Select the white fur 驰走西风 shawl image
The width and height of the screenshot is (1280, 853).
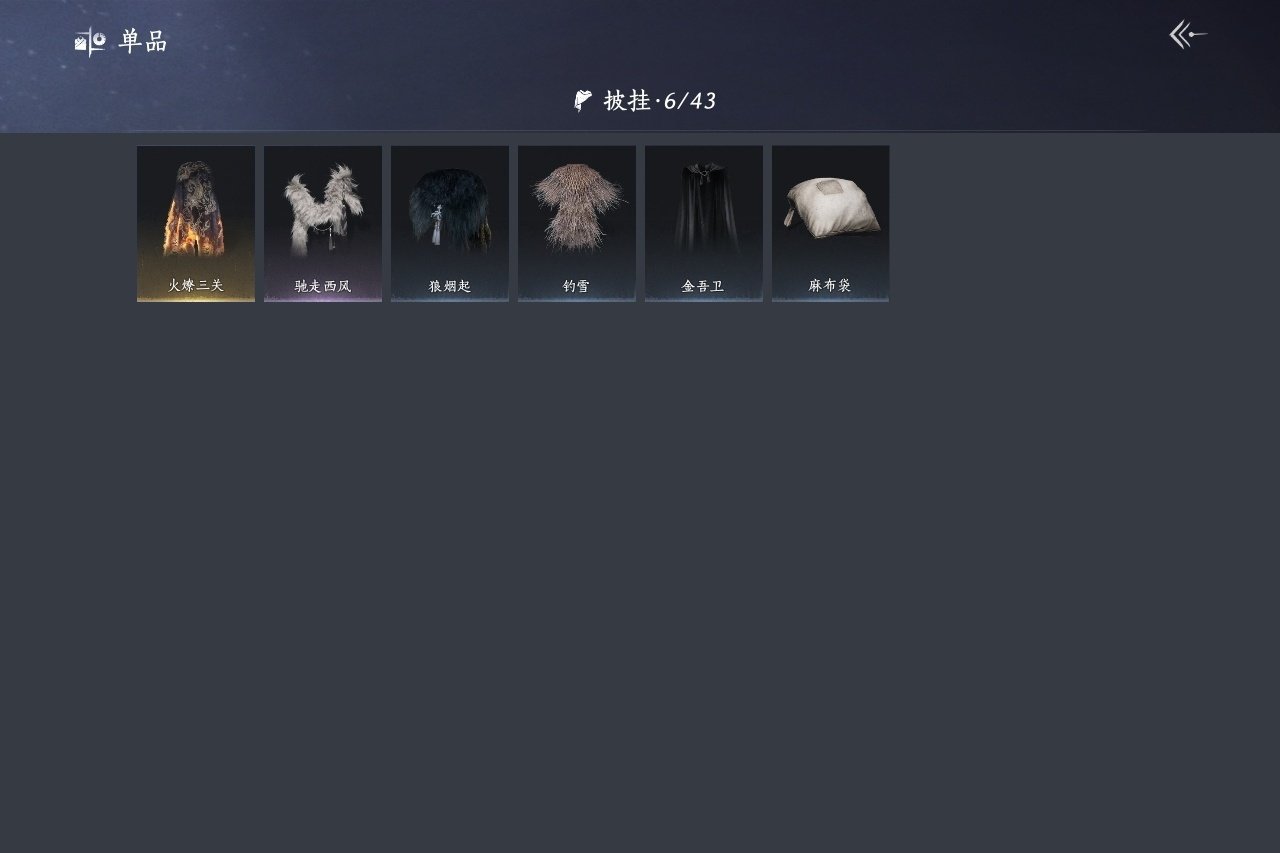coord(323,210)
